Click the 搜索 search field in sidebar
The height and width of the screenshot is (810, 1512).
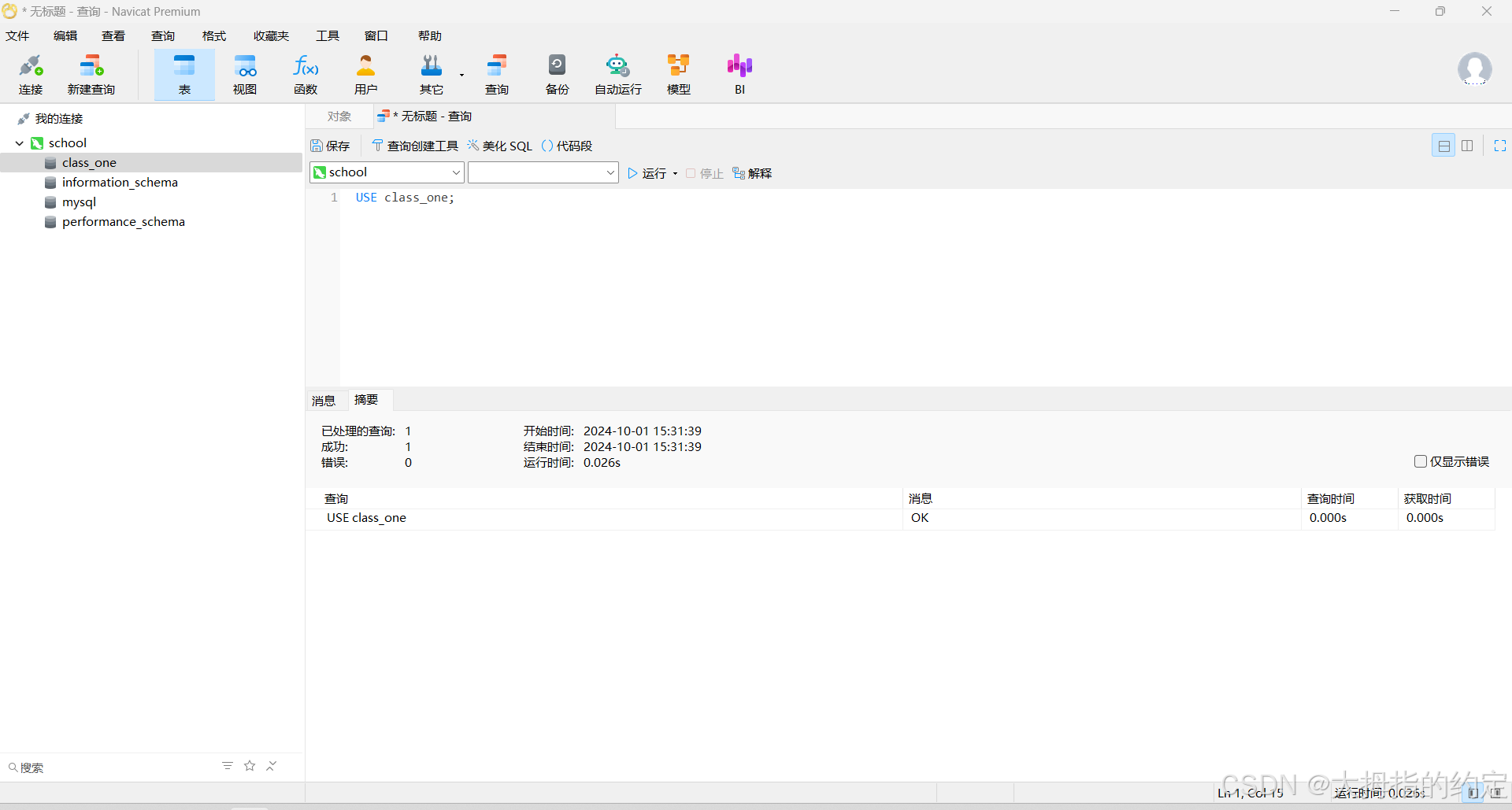click(x=110, y=767)
